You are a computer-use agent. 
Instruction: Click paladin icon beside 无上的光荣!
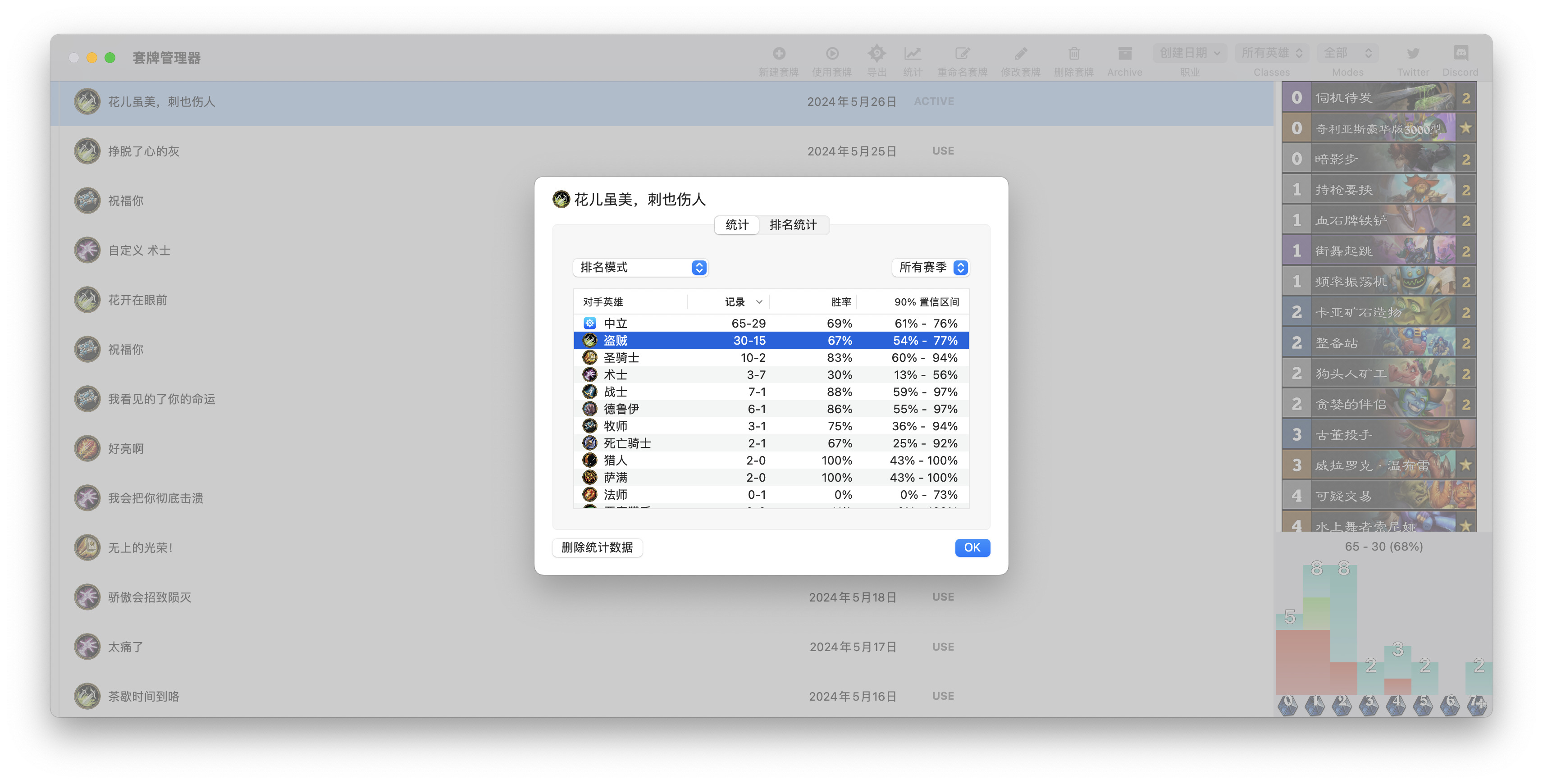[87, 547]
